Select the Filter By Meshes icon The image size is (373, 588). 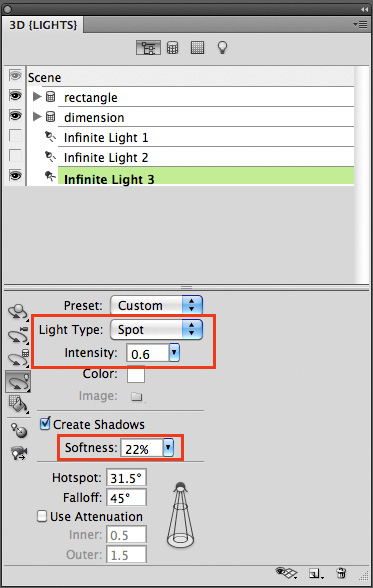point(172,48)
